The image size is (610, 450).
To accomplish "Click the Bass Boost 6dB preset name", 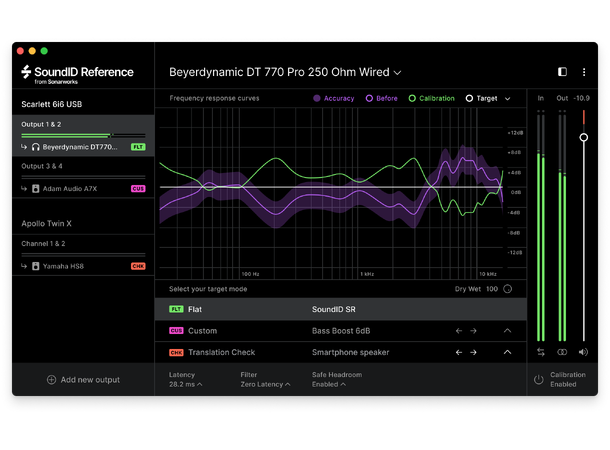I will pyautogui.click(x=341, y=331).
